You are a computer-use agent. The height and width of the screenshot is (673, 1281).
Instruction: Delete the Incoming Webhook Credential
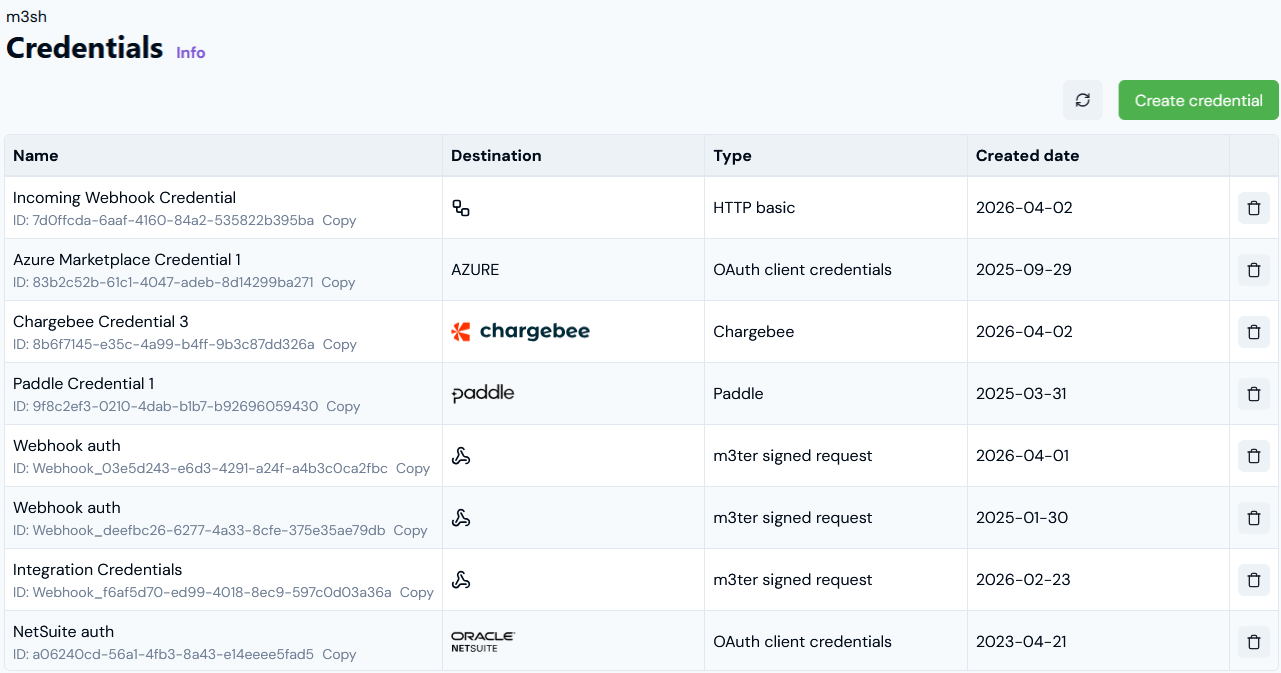tap(1254, 208)
